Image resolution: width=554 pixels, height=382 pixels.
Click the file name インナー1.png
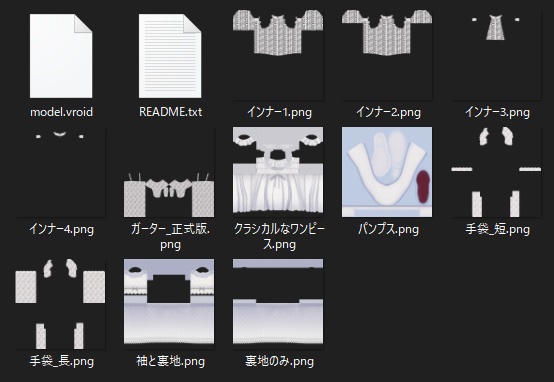click(279, 112)
